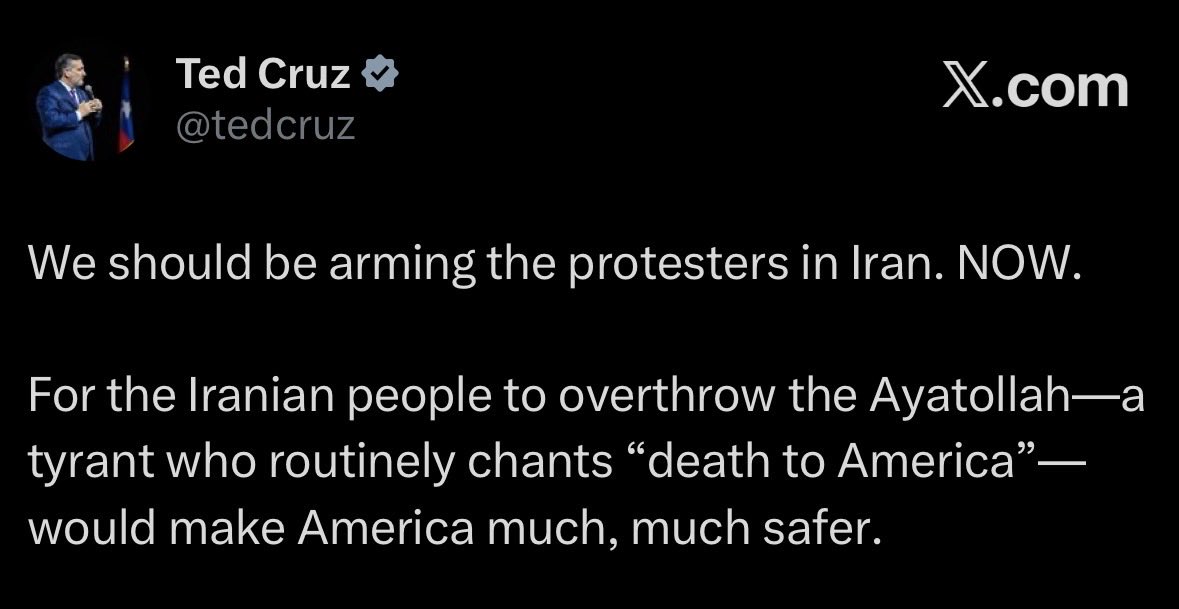Image resolution: width=1179 pixels, height=609 pixels.
Task: Open the @tedcruz handle link
Action: coord(265,126)
